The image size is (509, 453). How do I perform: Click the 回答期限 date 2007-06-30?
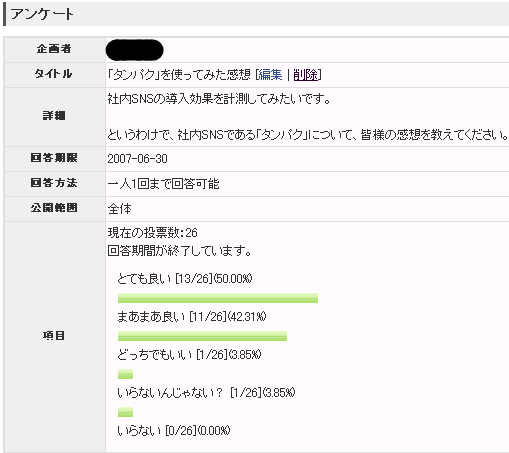point(137,159)
